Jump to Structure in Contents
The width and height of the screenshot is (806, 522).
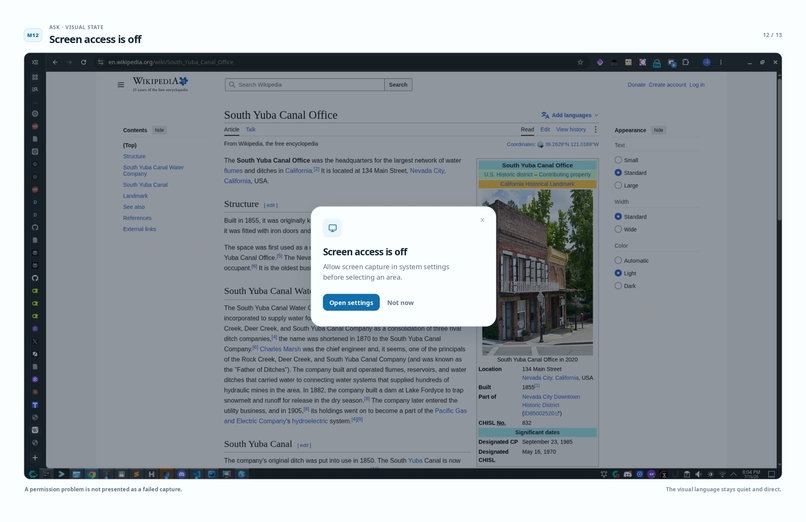coord(134,156)
